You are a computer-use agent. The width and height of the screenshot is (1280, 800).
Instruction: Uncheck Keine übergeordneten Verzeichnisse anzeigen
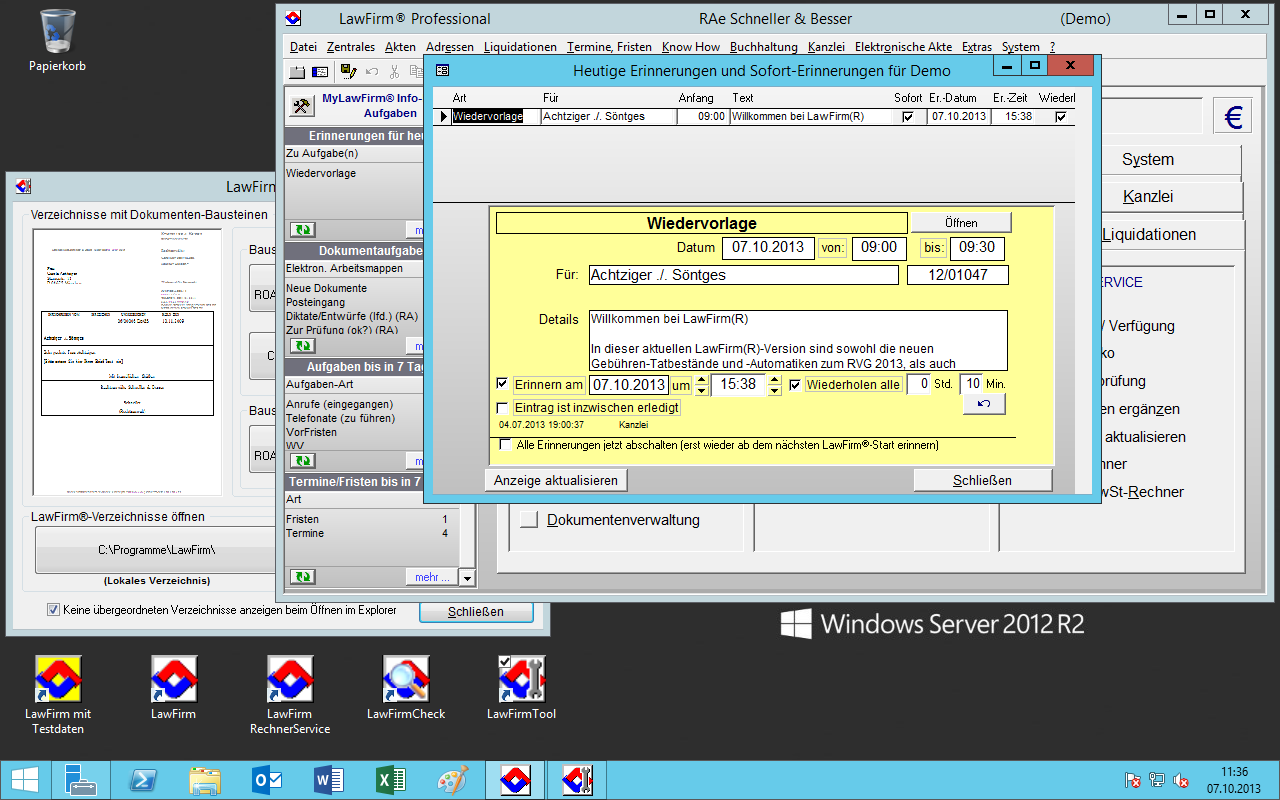(x=53, y=609)
